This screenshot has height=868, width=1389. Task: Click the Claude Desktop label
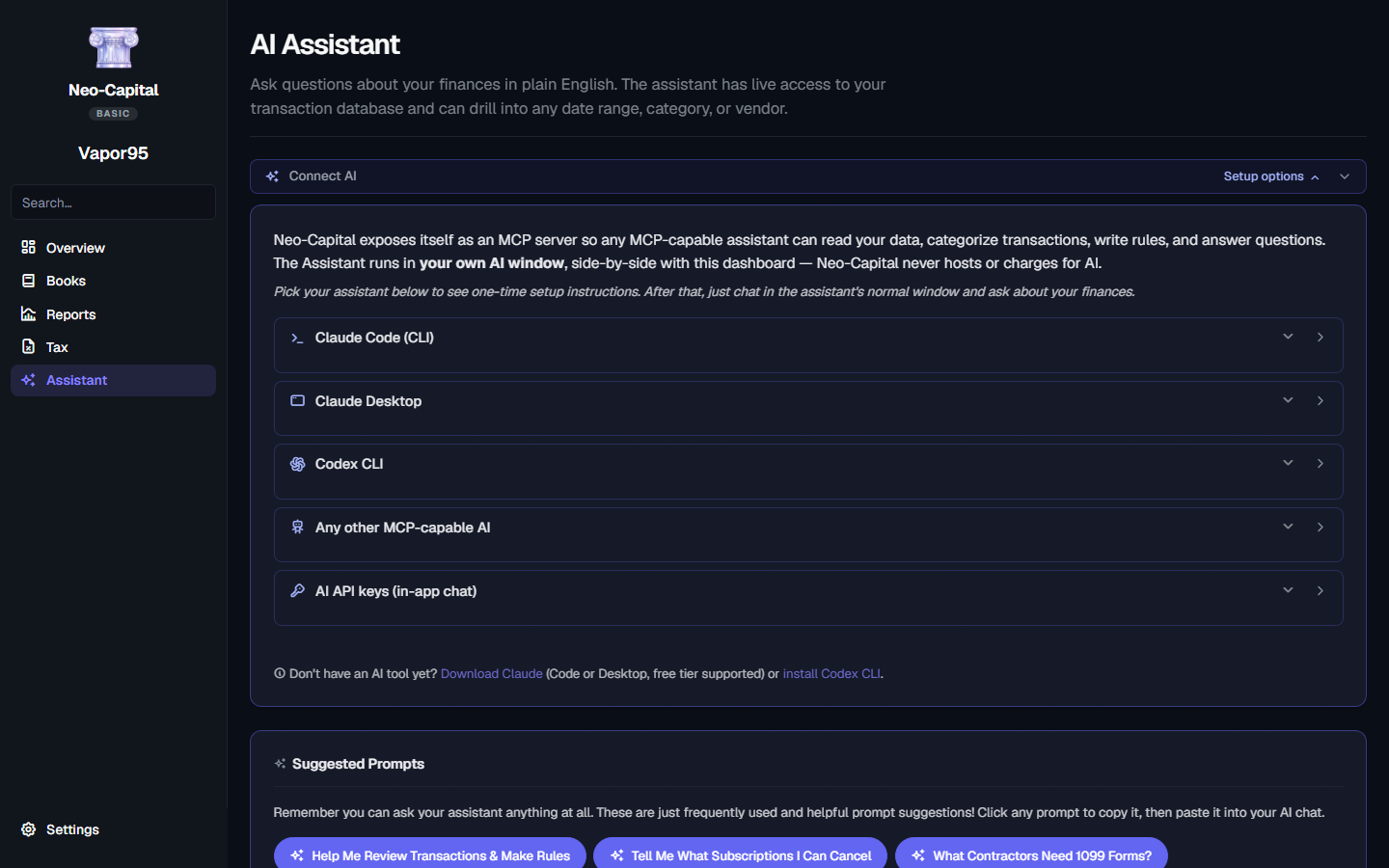(368, 401)
